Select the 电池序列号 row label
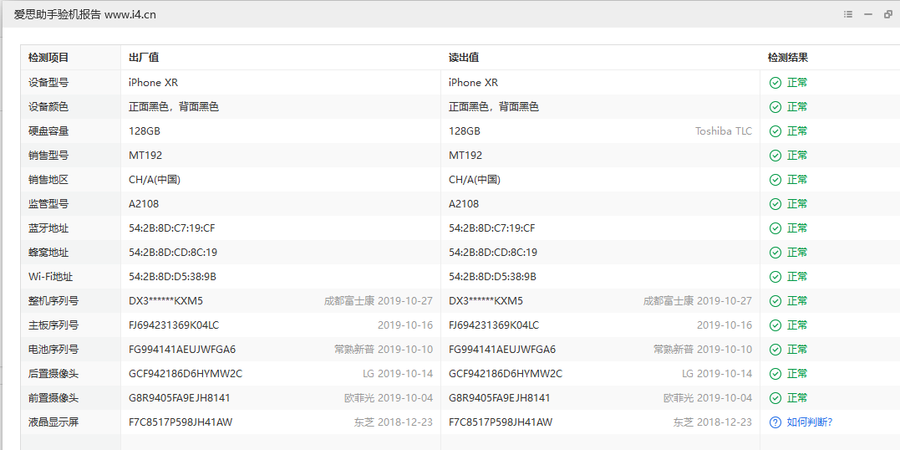The image size is (900, 450). (54, 350)
